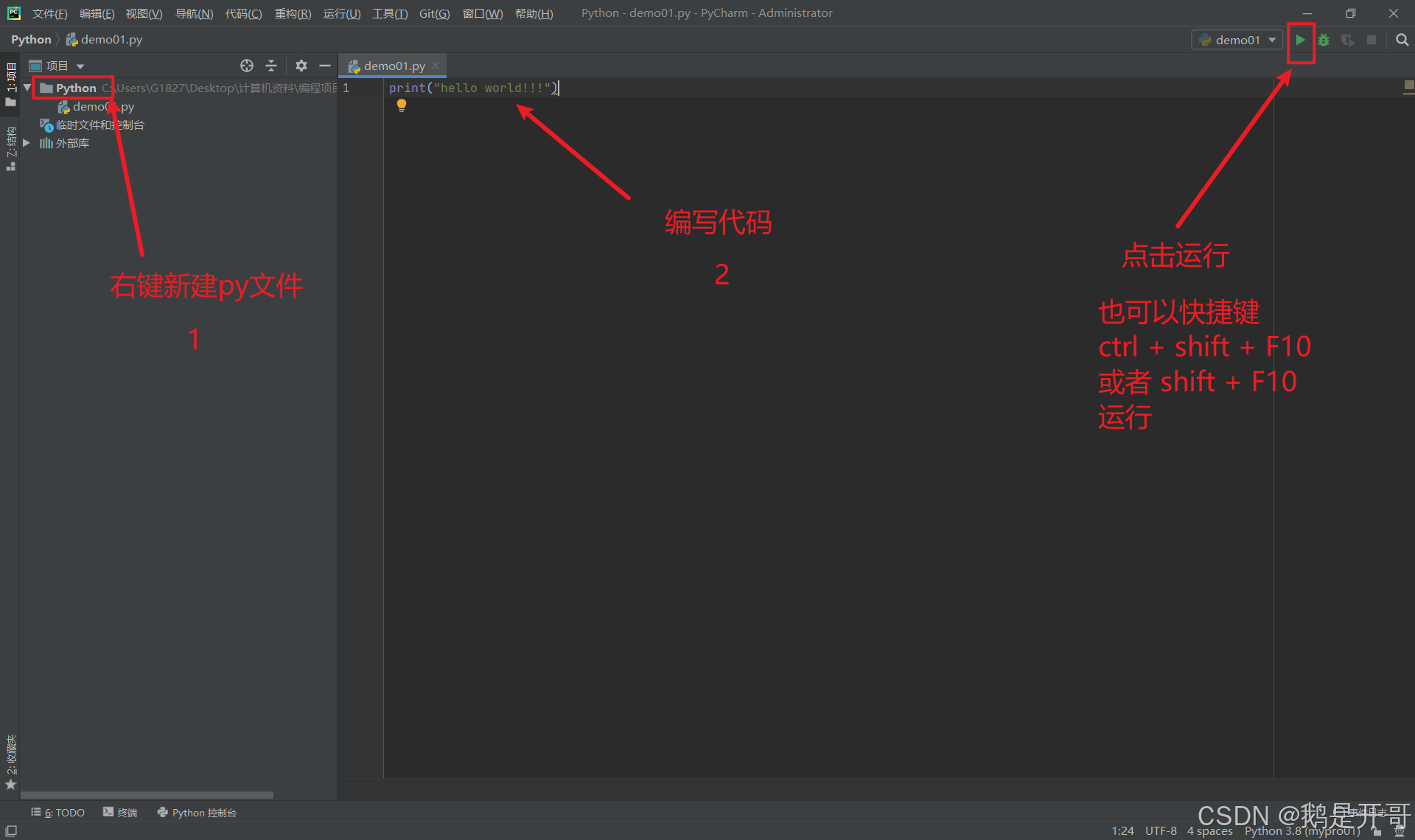
Task: Click the project panel horizontal scrollbar
Action: [147, 795]
